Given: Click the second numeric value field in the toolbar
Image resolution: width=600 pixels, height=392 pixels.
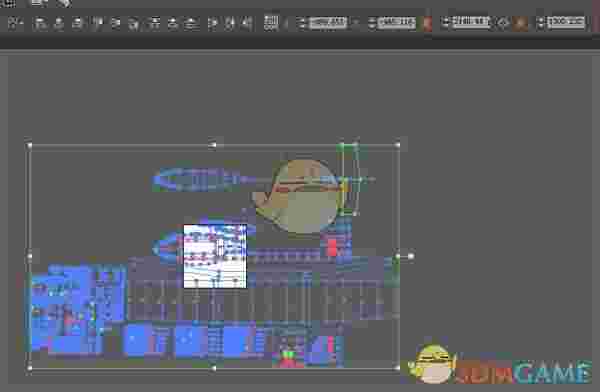Looking at the screenshot, I should [397, 23].
